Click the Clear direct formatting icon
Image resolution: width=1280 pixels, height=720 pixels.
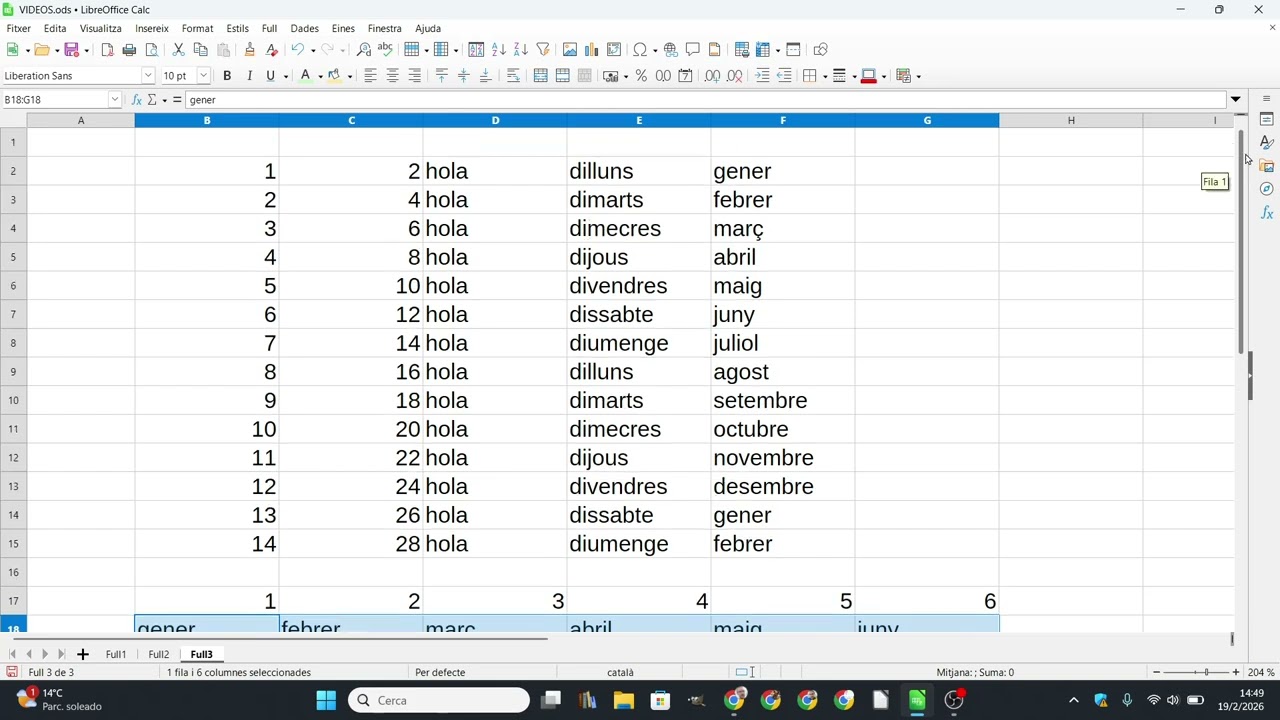(271, 49)
